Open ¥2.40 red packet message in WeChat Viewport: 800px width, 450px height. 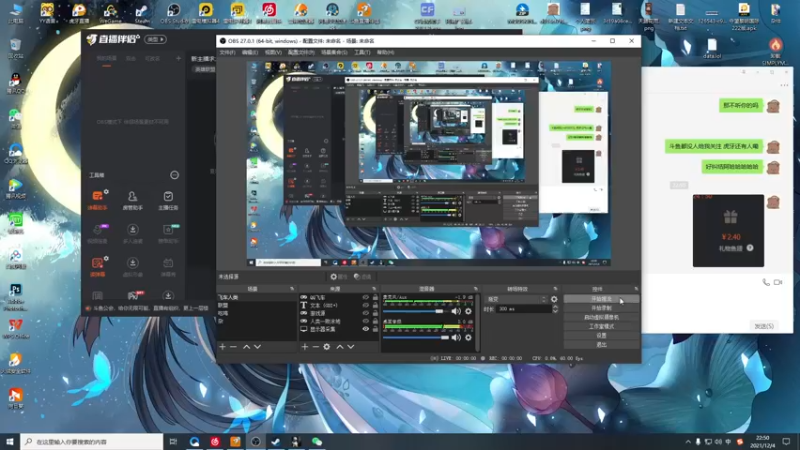pos(728,231)
